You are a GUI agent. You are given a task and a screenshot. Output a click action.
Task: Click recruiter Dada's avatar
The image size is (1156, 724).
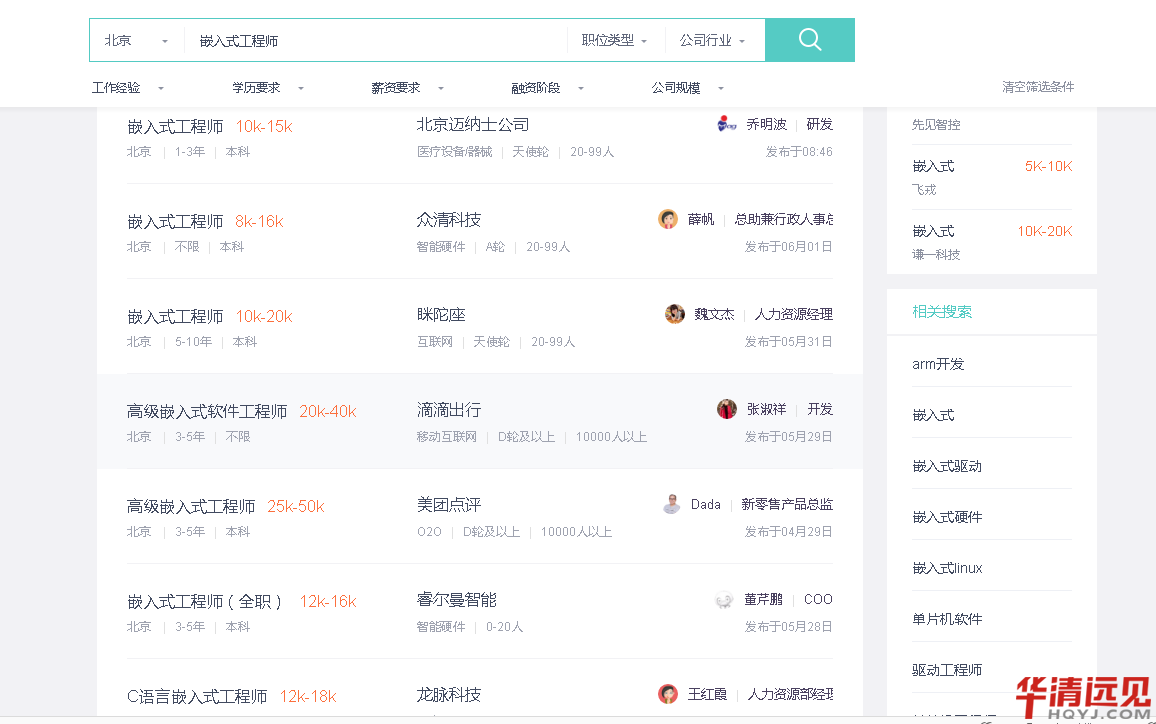pos(672,504)
